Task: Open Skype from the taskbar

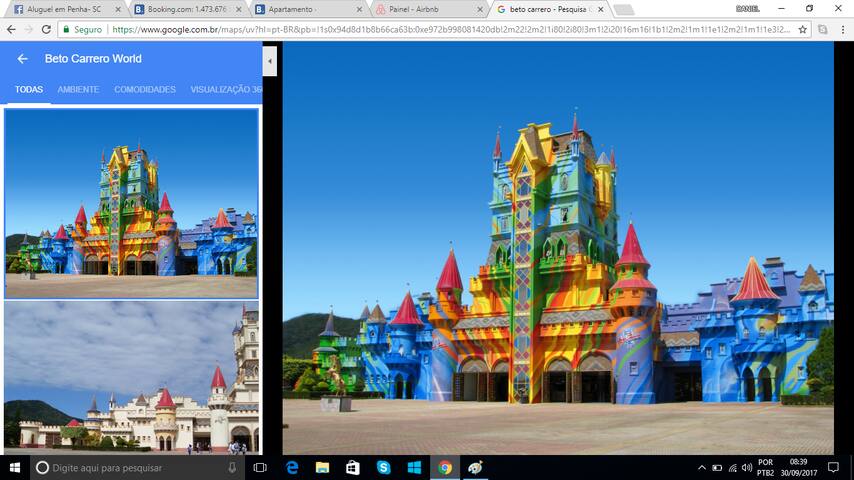Action: pos(383,467)
